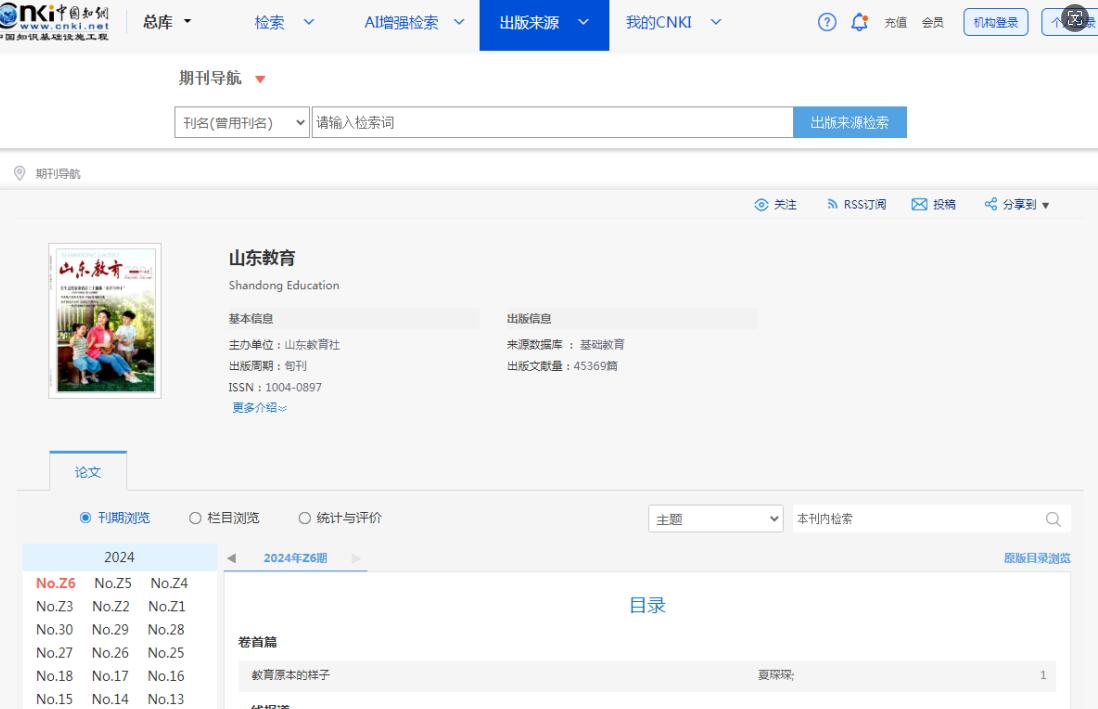Click the 请输入检索词 search input

click(x=553, y=123)
